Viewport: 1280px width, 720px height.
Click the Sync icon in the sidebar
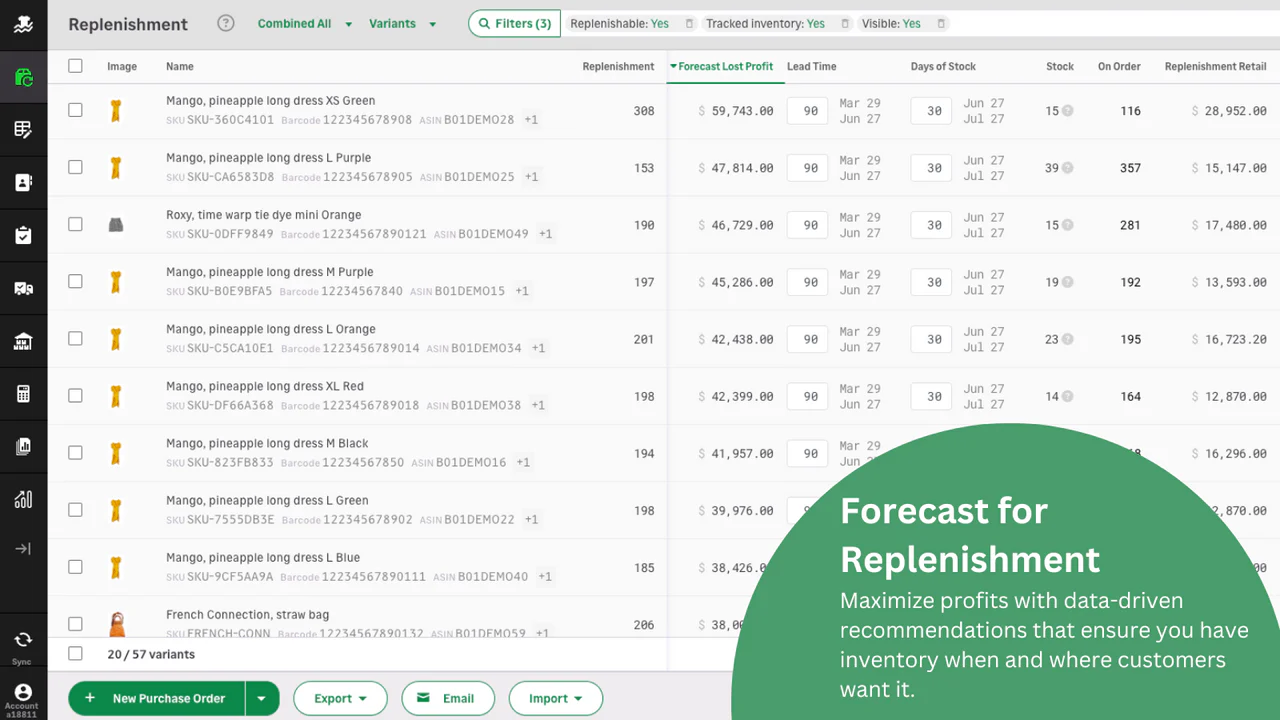pyautogui.click(x=22, y=641)
